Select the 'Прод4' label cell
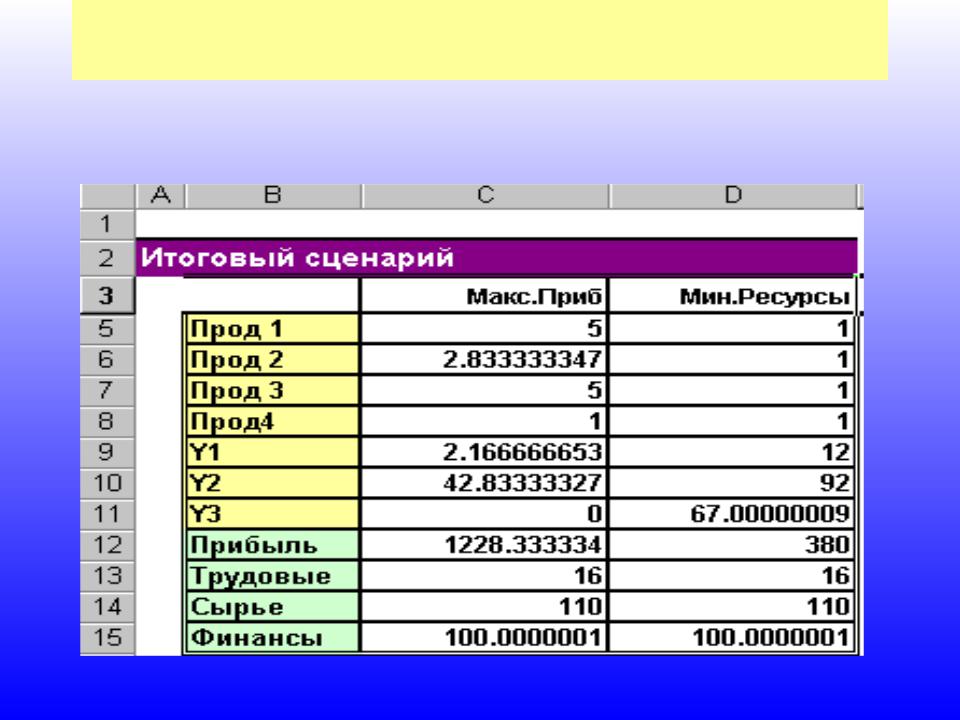Image resolution: width=960 pixels, height=720 pixels. [x=272, y=421]
